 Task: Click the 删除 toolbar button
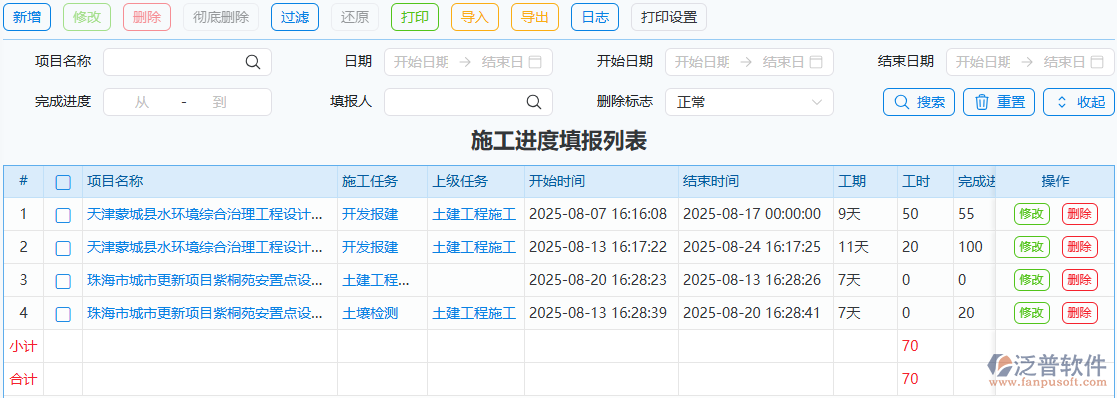pos(147,18)
